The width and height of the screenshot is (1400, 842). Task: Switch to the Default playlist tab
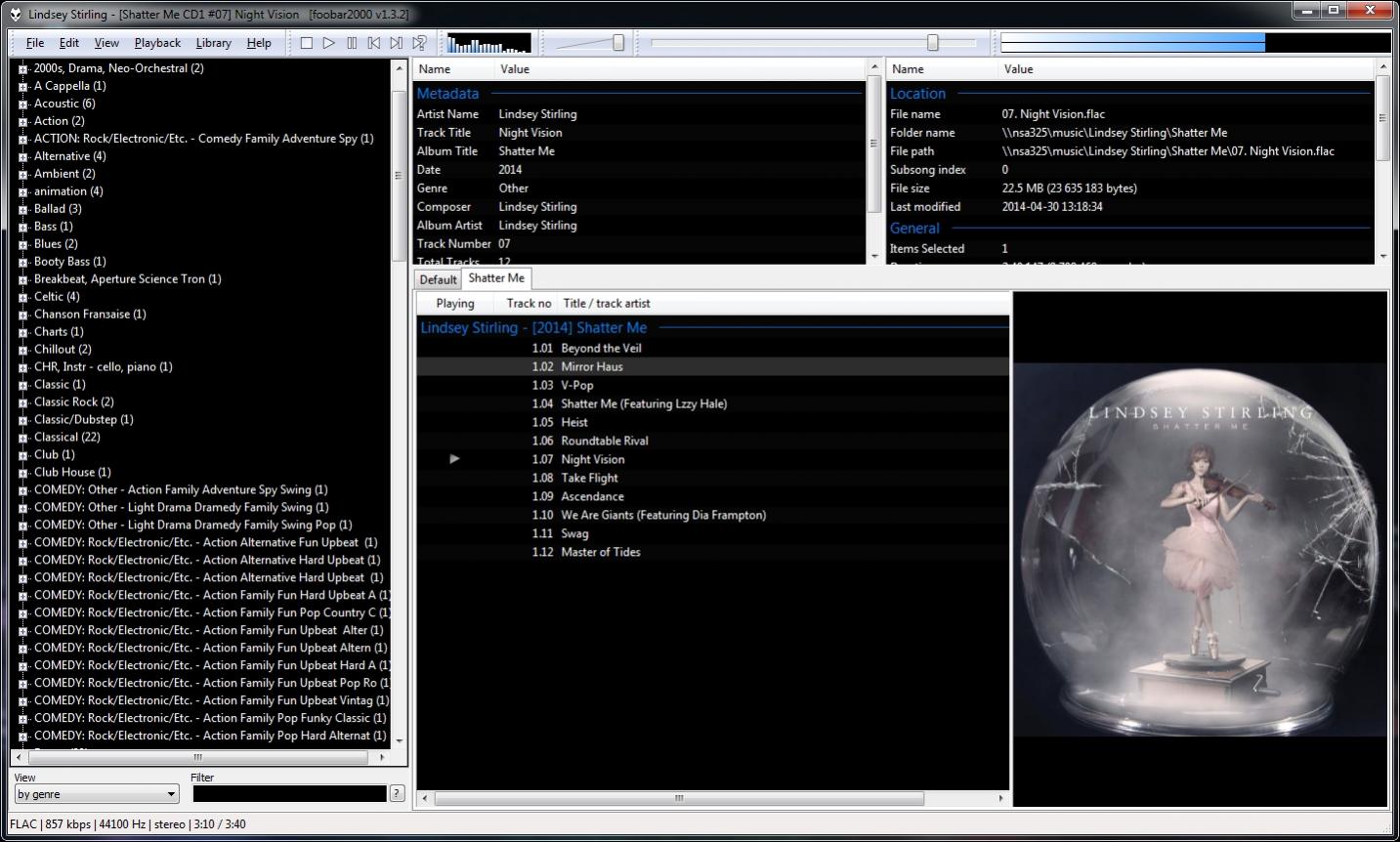(438, 279)
